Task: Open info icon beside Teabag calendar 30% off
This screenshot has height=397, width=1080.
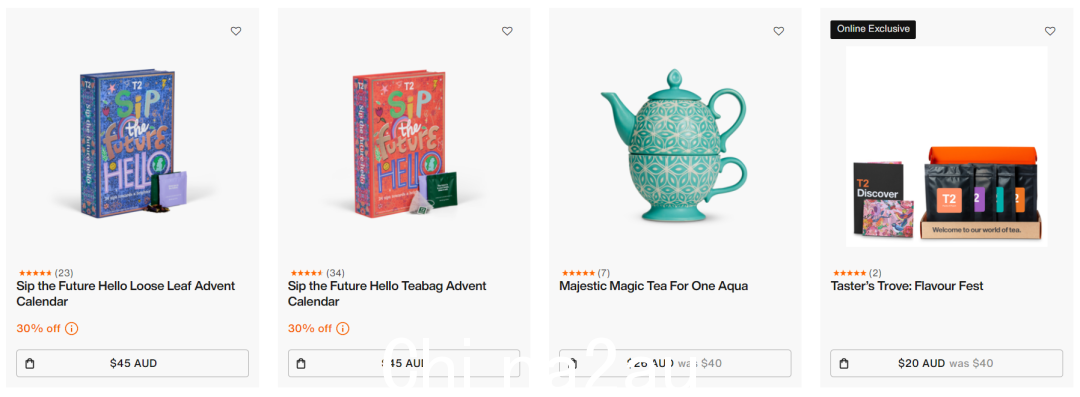Action: click(343, 328)
